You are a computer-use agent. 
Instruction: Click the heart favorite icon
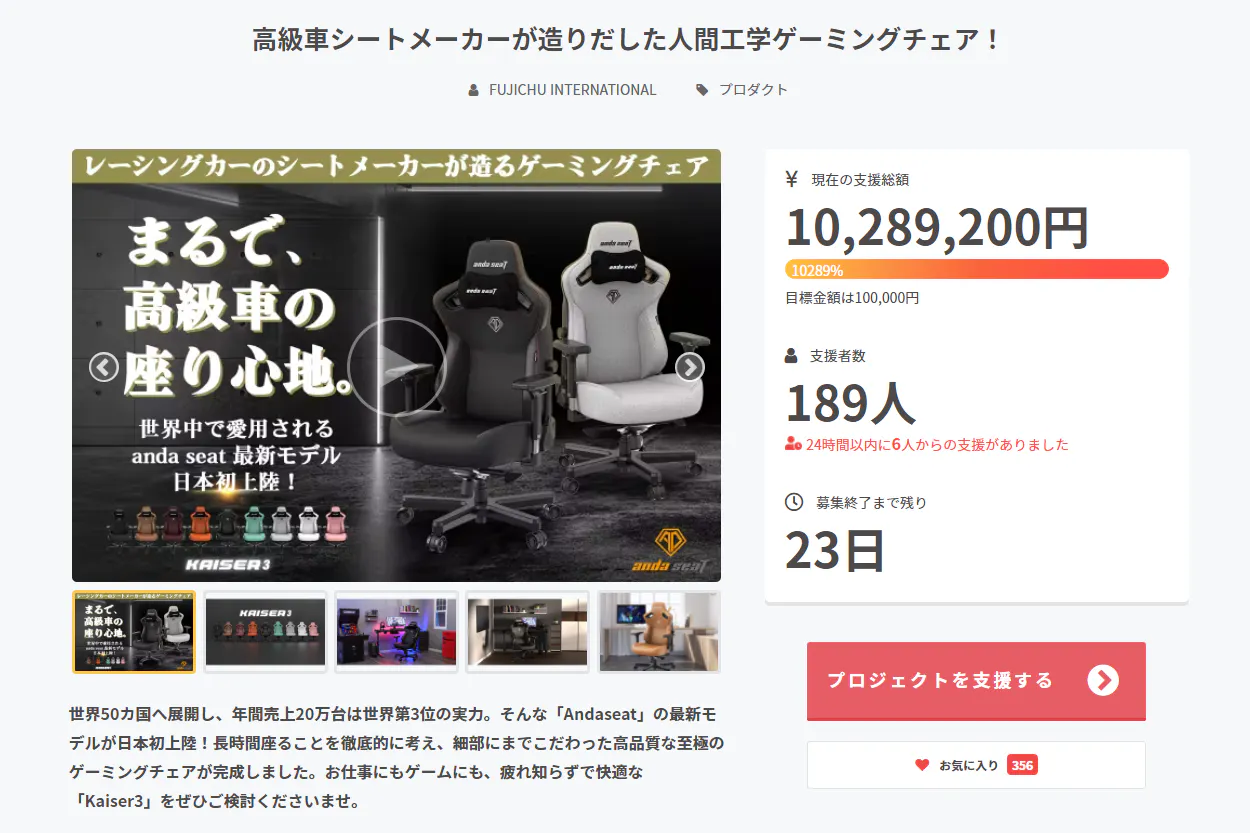[922, 765]
